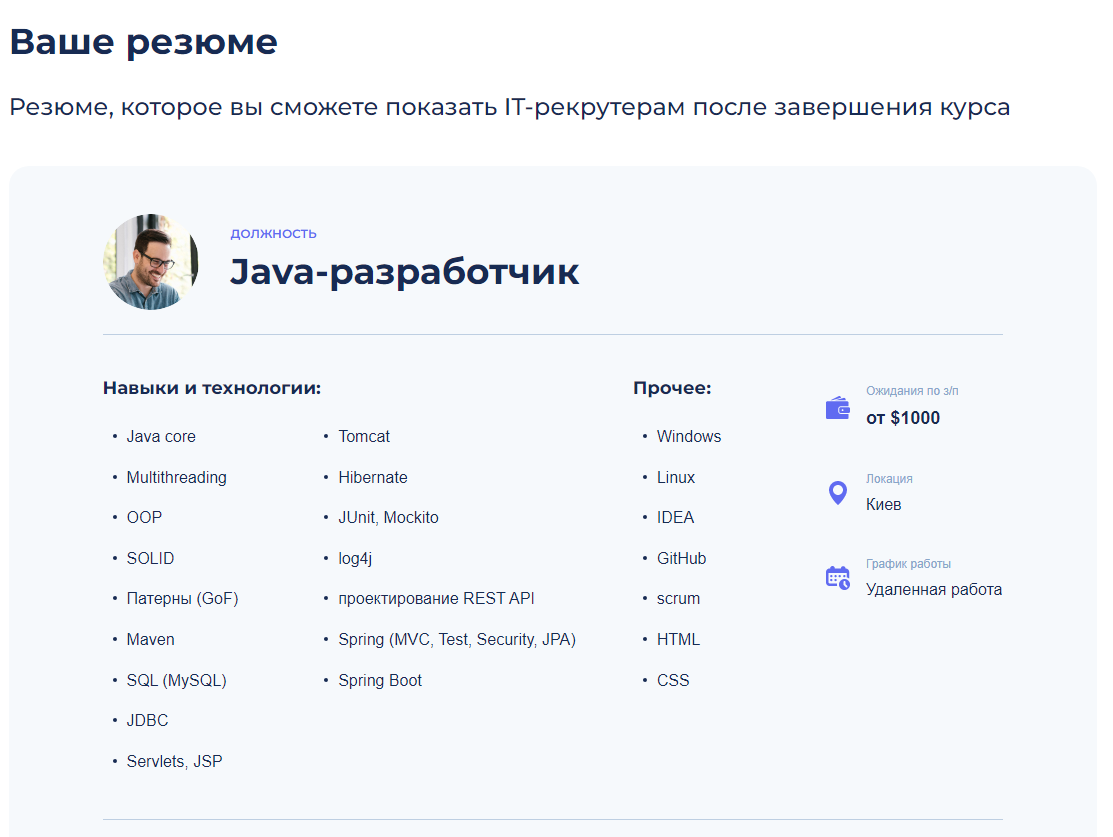This screenshot has width=1113, height=837.
Task: Click the 'Прочее:' heading
Action: [x=672, y=388]
